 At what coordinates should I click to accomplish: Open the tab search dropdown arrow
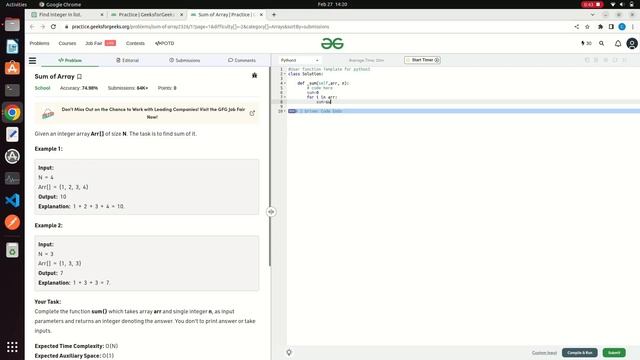click(x=592, y=15)
